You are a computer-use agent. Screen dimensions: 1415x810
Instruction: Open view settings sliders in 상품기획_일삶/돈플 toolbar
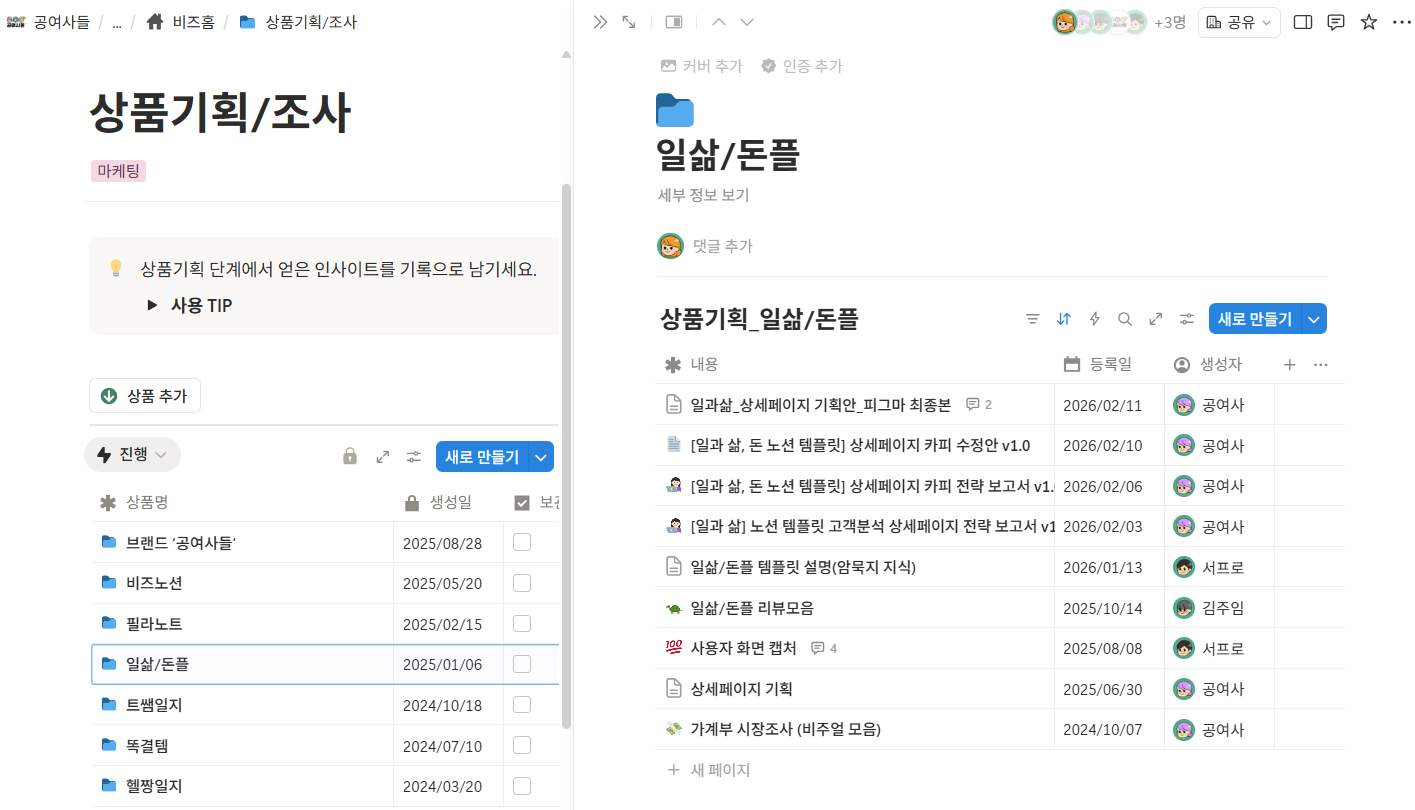(x=1187, y=319)
